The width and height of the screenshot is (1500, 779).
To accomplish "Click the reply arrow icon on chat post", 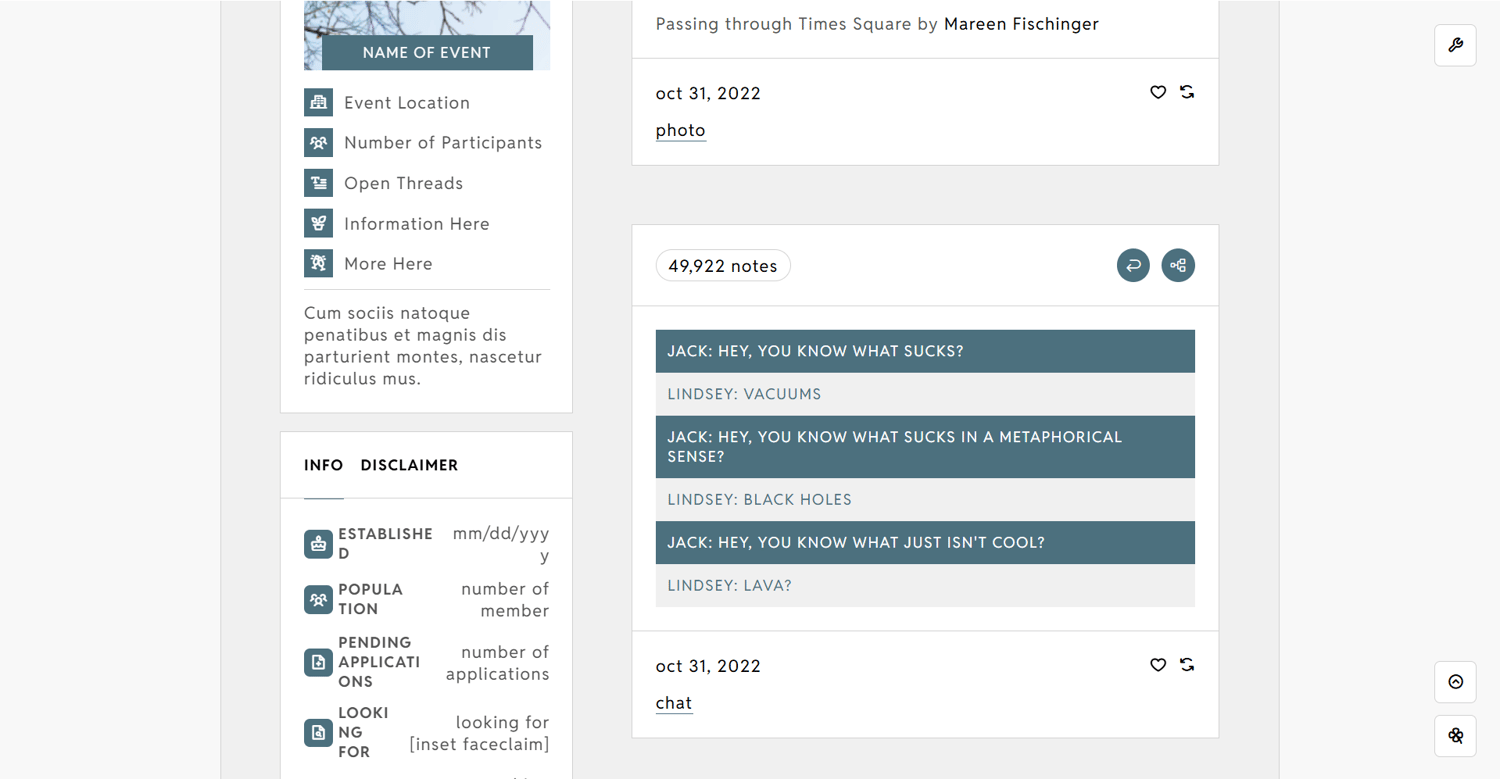I will 1133,265.
